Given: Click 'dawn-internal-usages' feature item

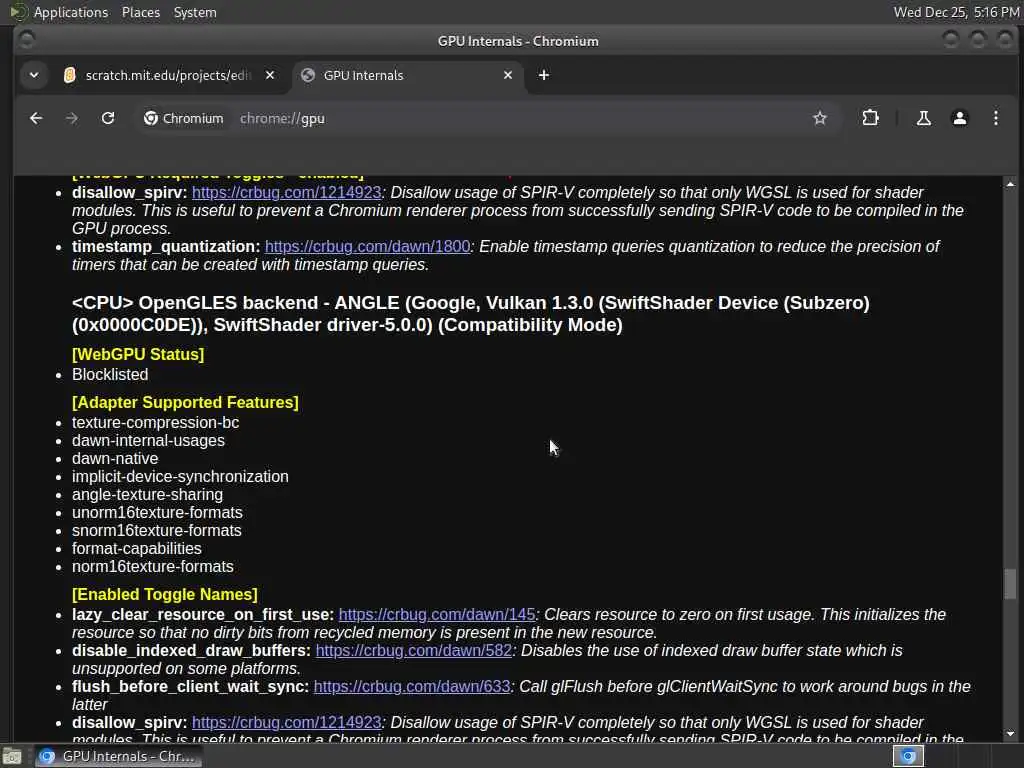Looking at the screenshot, I should click(x=148, y=441).
